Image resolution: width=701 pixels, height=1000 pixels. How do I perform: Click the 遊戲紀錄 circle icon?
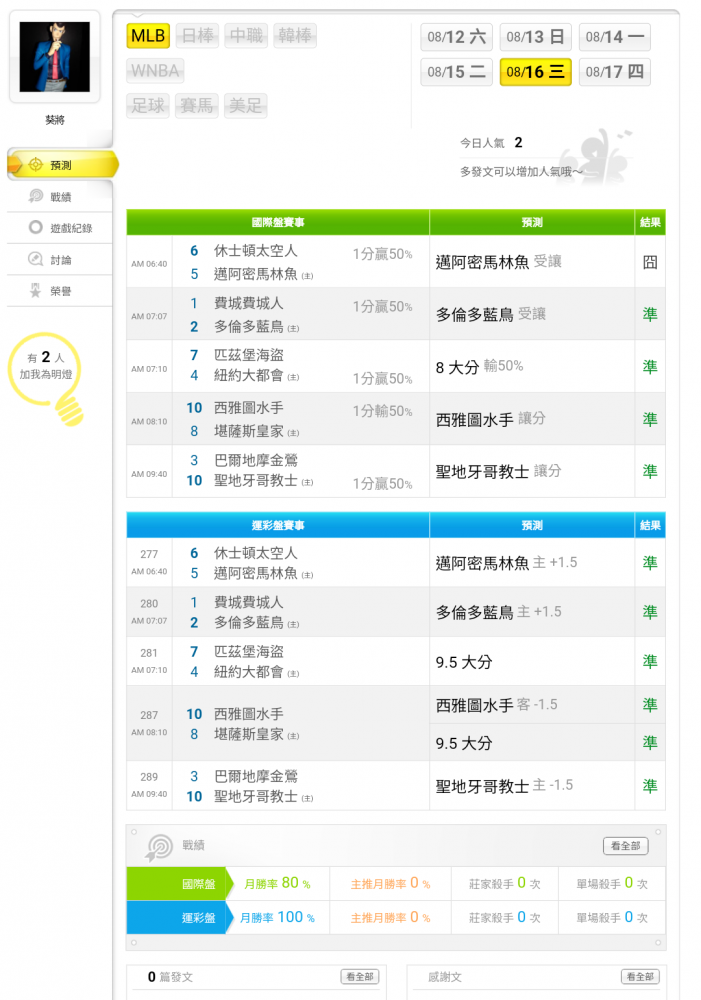[36, 228]
